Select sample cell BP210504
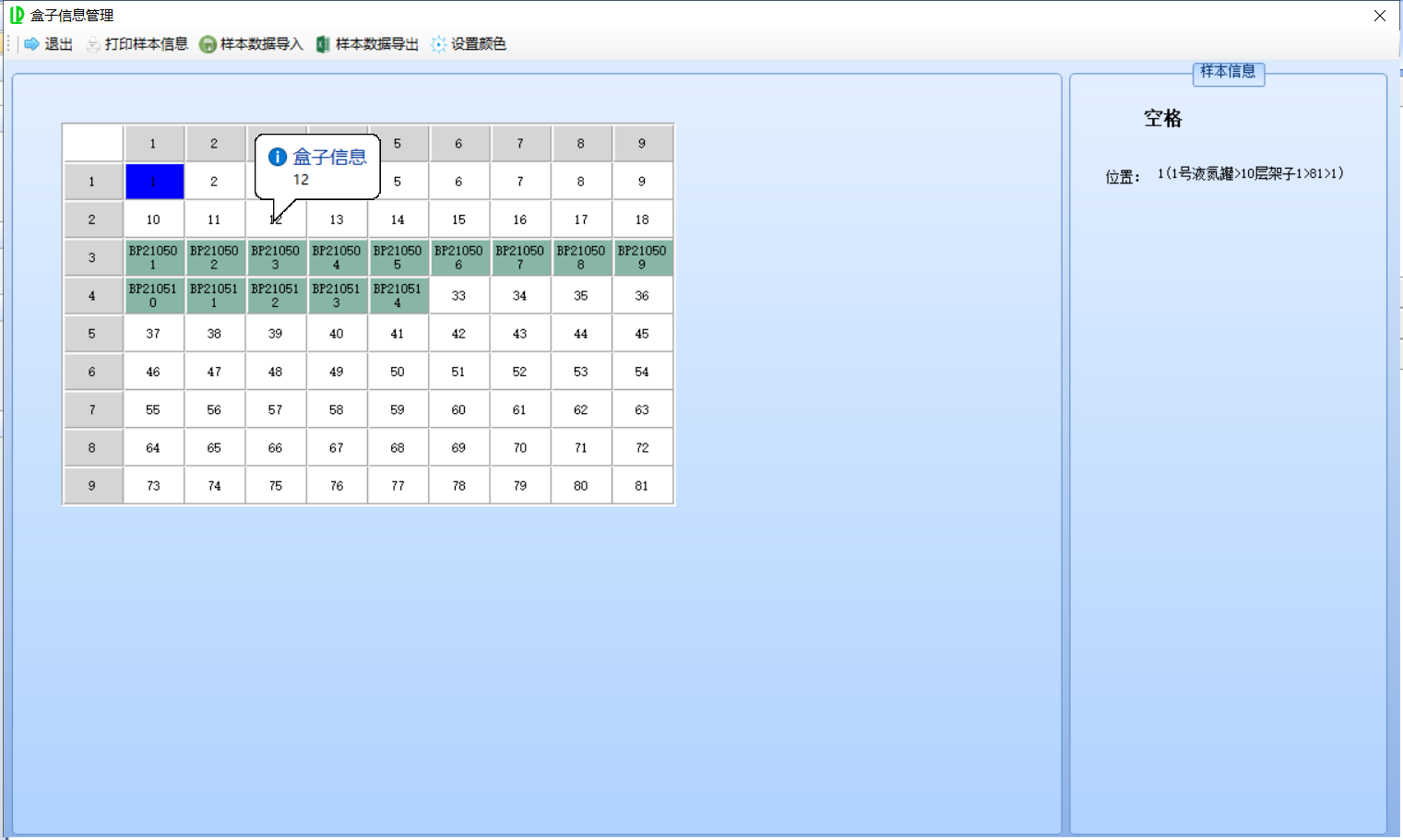 pos(337,258)
